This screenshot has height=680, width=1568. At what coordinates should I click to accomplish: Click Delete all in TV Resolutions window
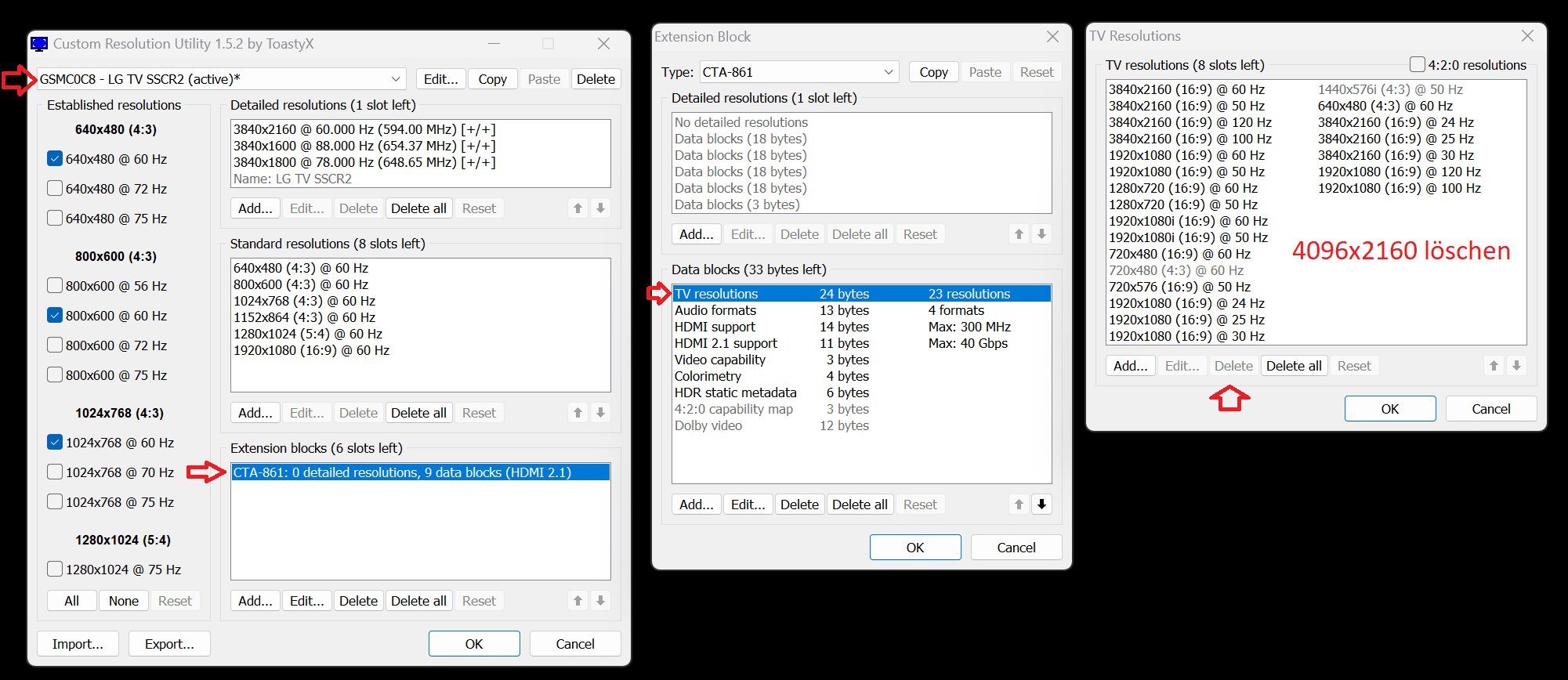(1294, 366)
